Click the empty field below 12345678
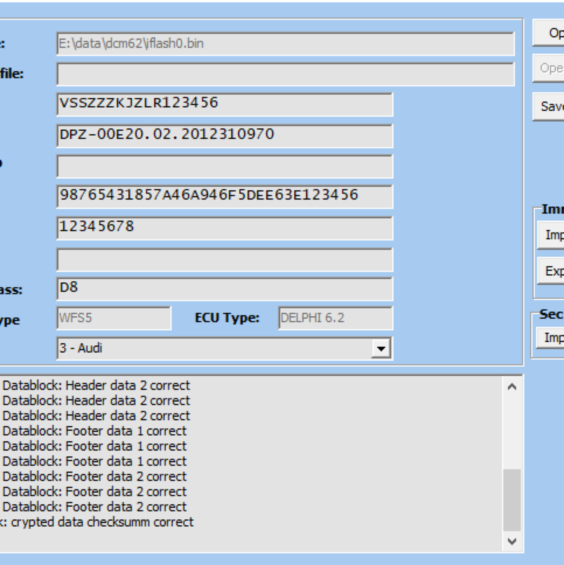The height and width of the screenshot is (565, 564). click(x=225, y=259)
